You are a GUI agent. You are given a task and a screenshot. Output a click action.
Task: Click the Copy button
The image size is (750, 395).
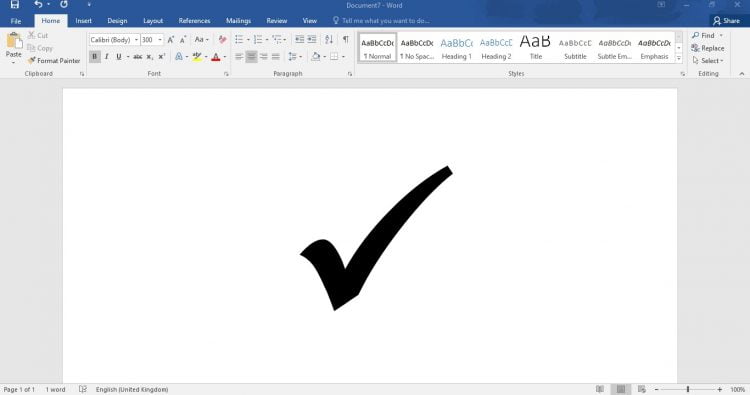40,48
